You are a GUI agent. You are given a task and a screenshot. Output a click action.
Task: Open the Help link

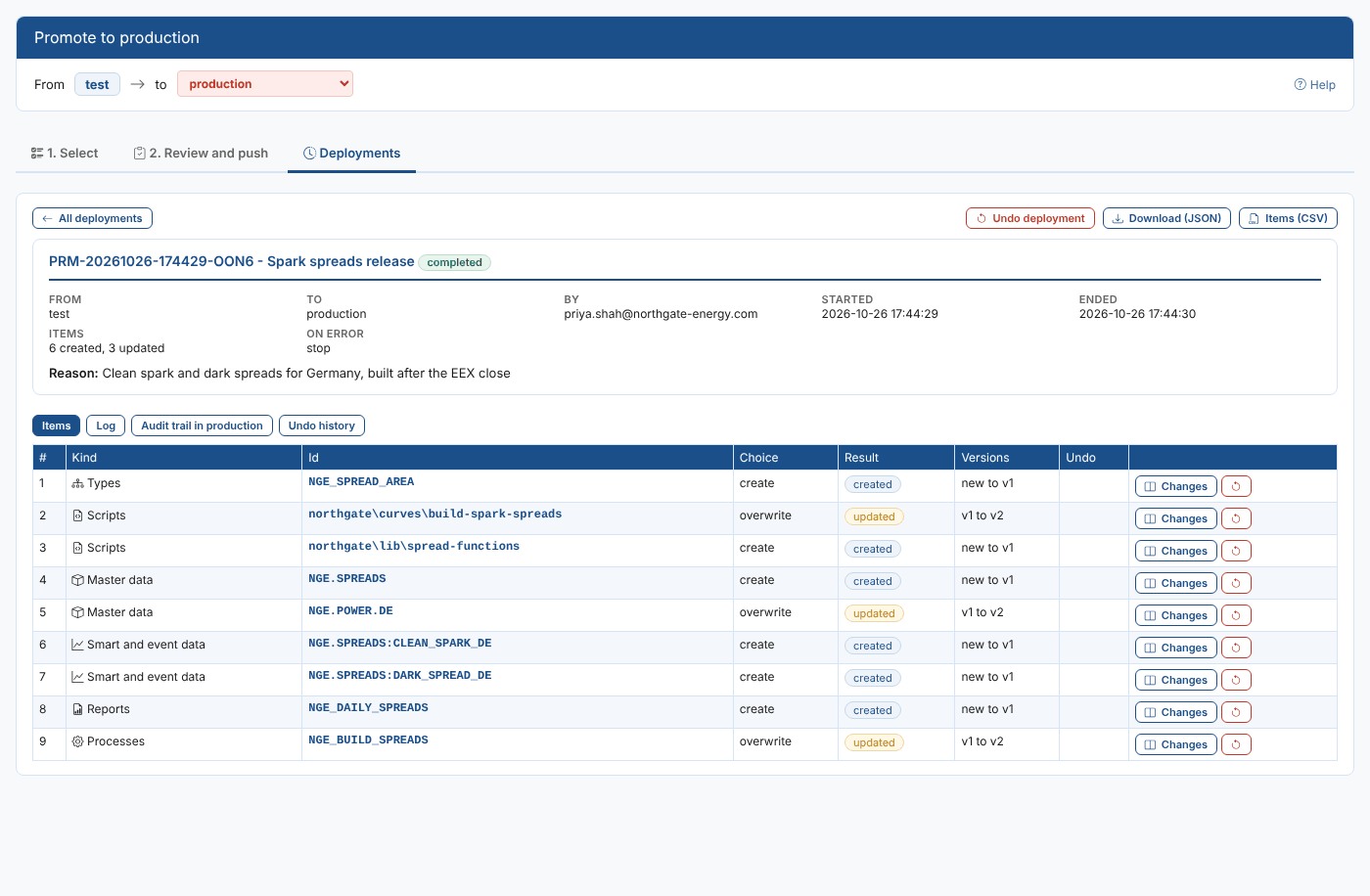click(1314, 85)
